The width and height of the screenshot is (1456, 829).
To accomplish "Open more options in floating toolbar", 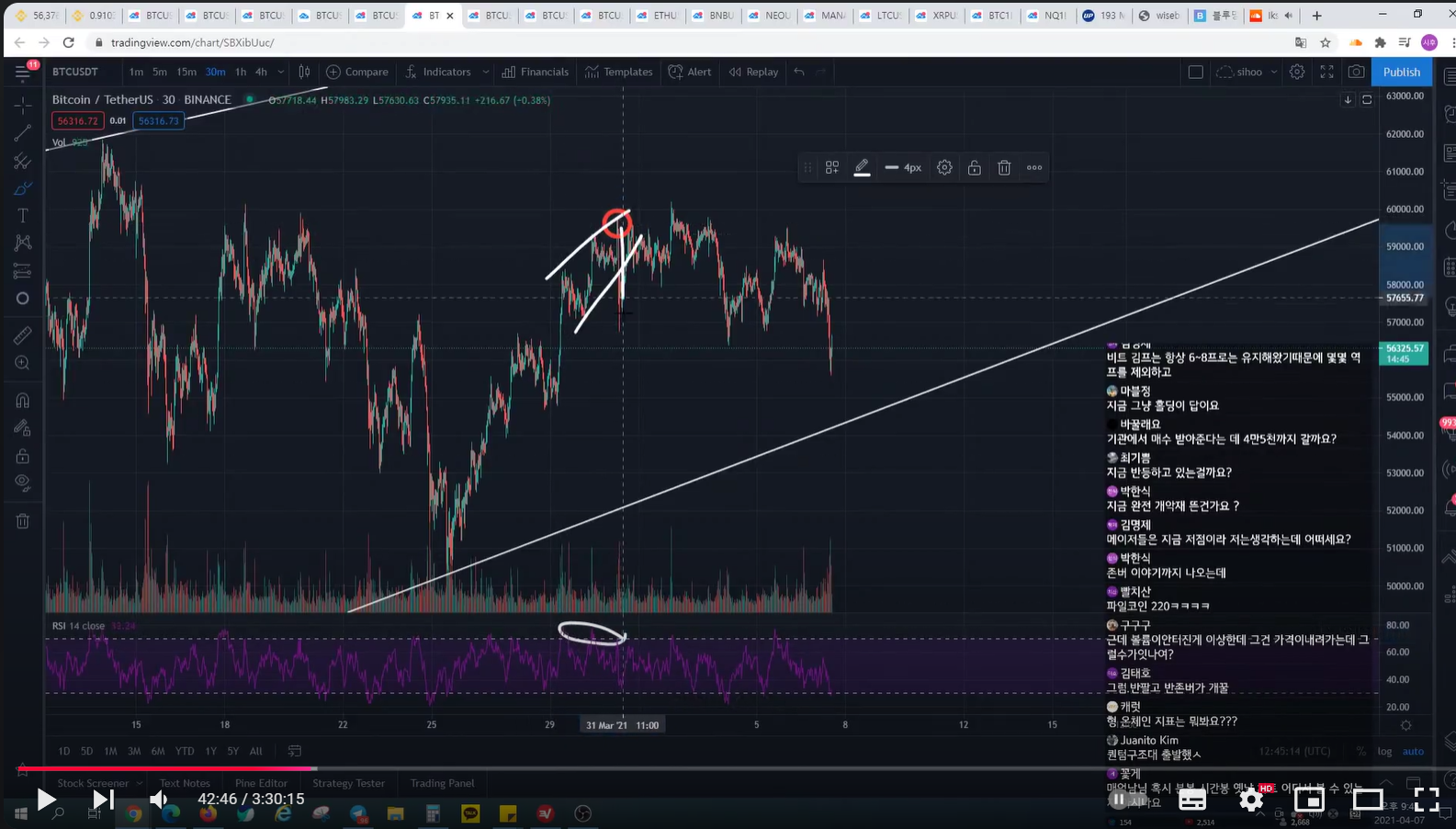I will coord(1034,167).
